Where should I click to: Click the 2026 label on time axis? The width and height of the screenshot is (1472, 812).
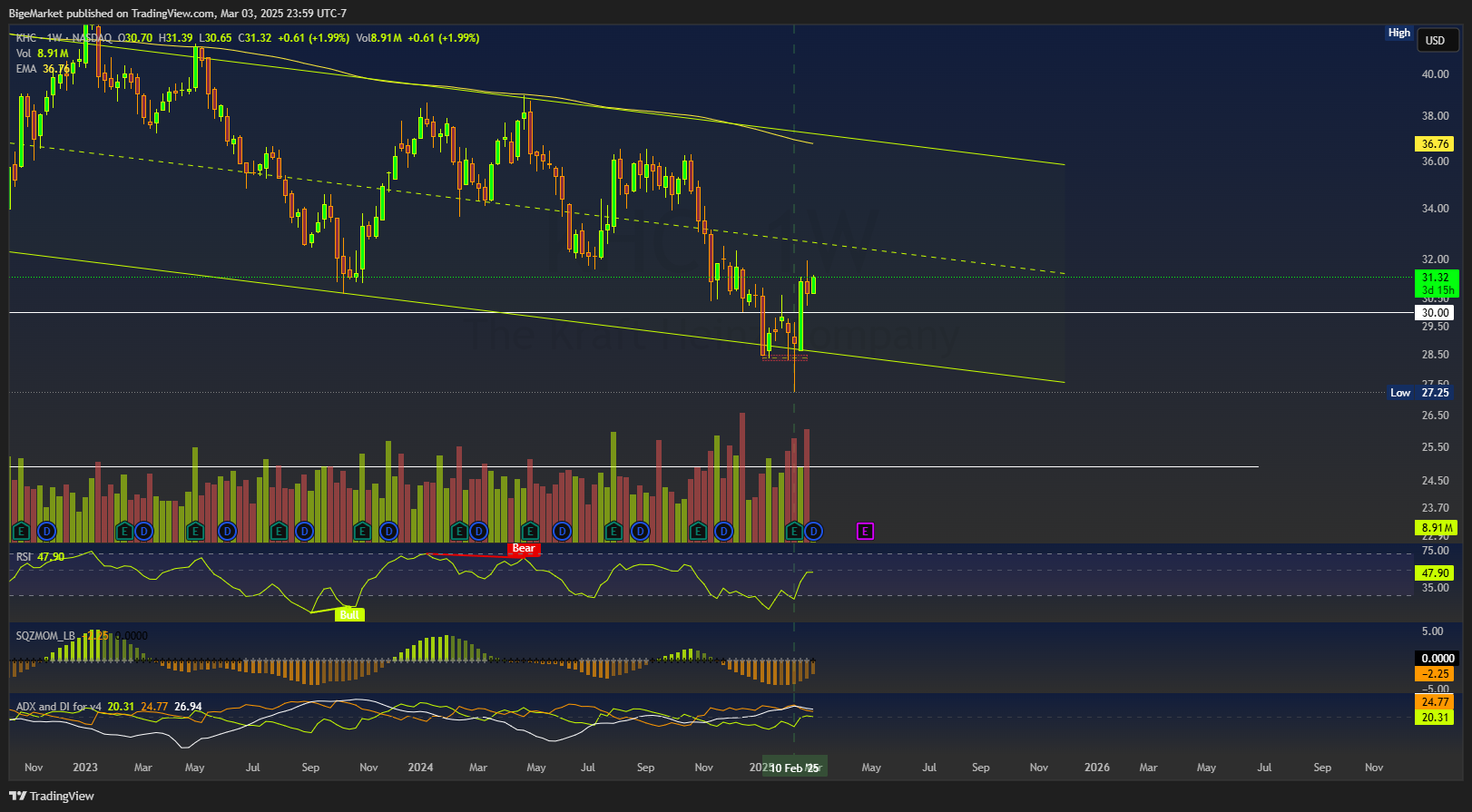1096,768
